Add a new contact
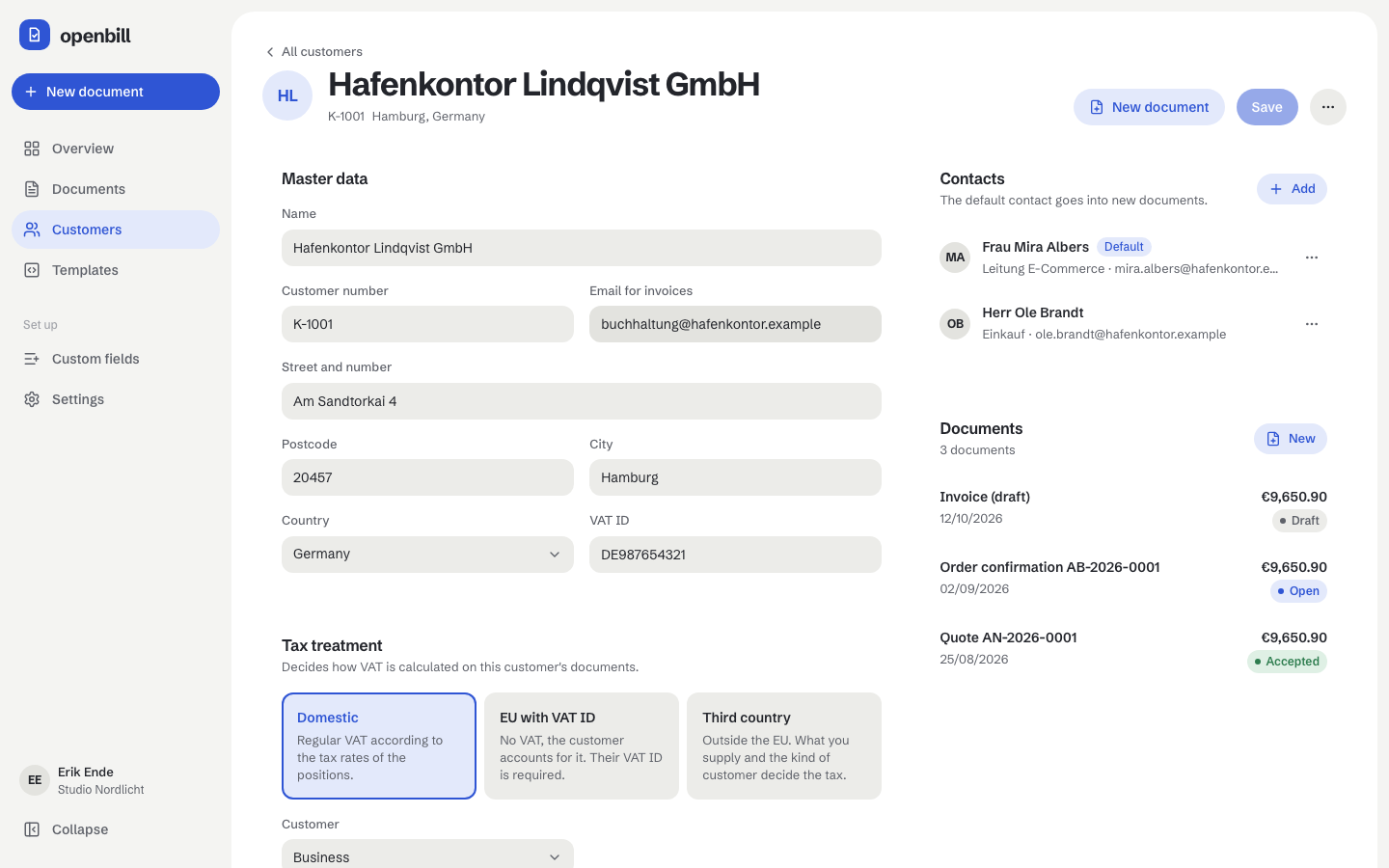Image resolution: width=1389 pixels, height=868 pixels. (x=1292, y=189)
